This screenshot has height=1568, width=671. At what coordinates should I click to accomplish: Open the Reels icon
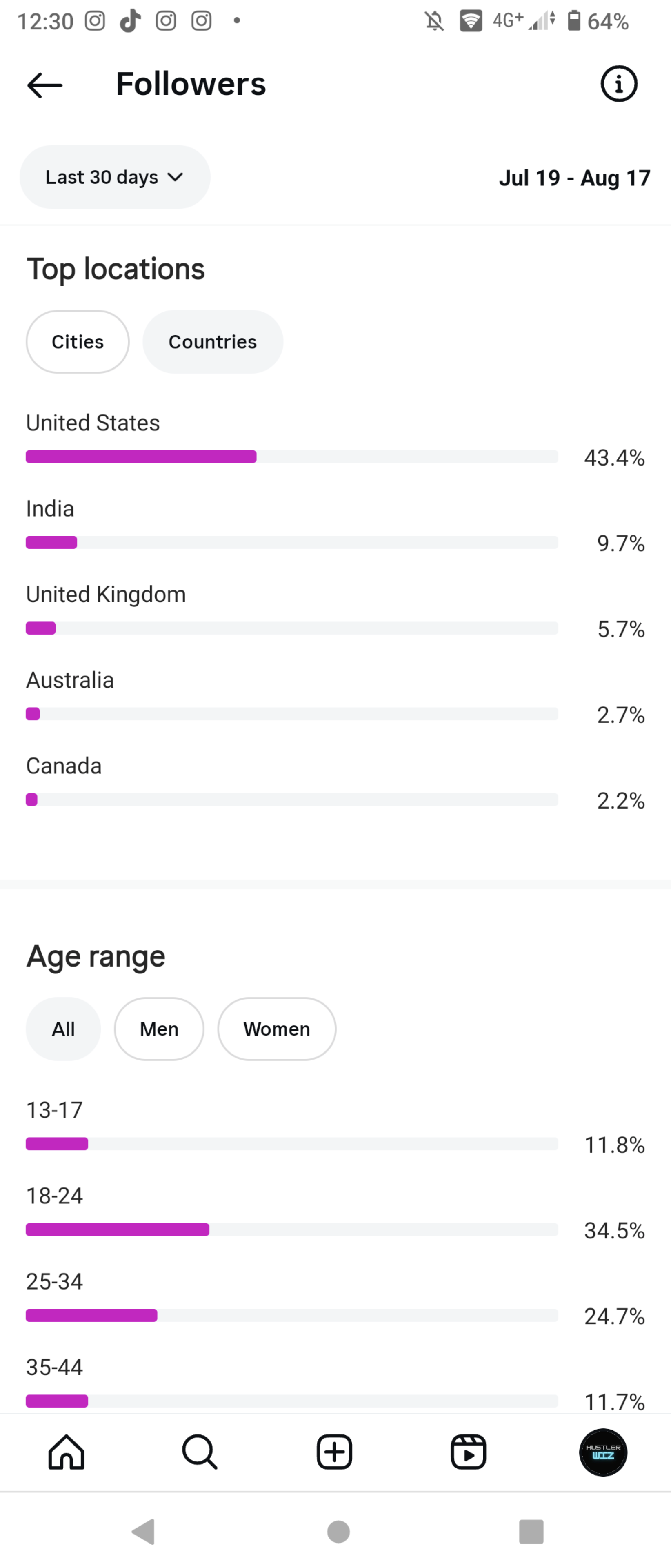(x=469, y=1452)
